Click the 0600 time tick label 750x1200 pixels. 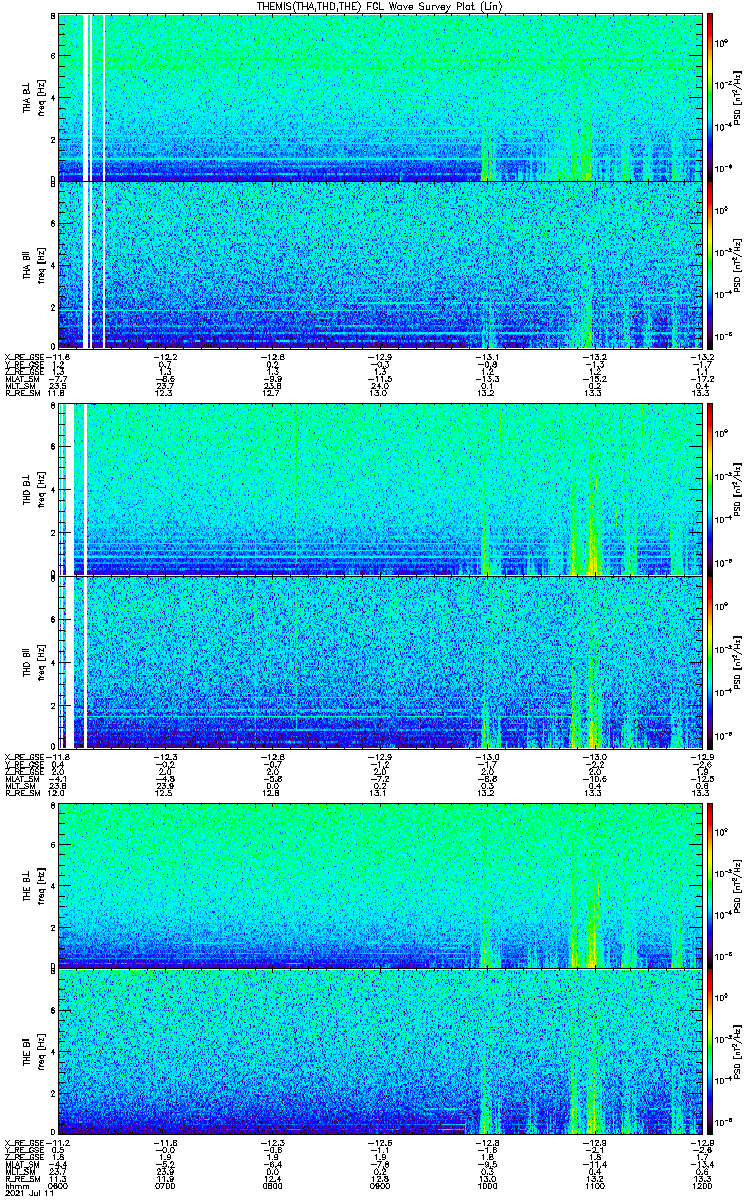click(58, 1186)
